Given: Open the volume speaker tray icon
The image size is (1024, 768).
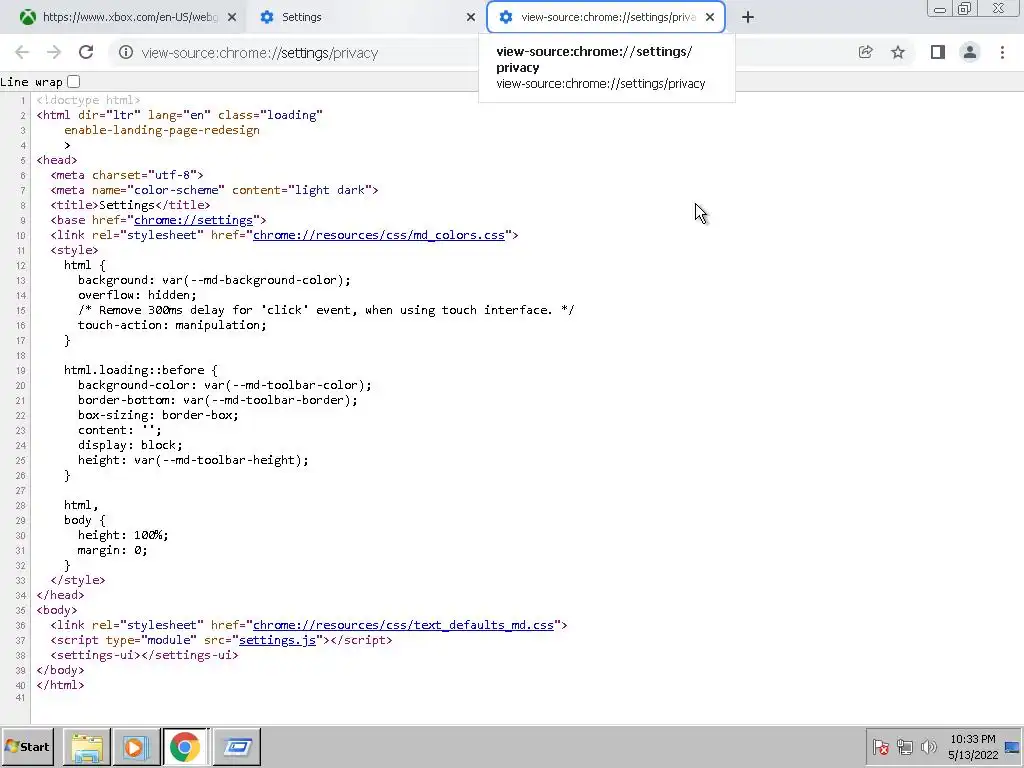Looking at the screenshot, I should tap(928, 746).
